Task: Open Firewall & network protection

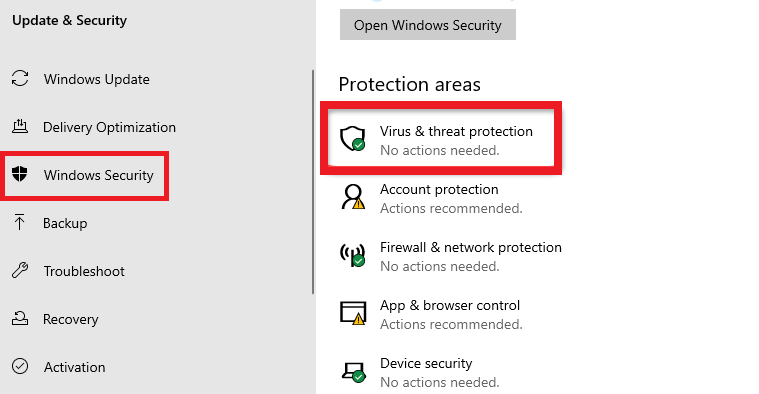Action: pyautogui.click(x=471, y=247)
